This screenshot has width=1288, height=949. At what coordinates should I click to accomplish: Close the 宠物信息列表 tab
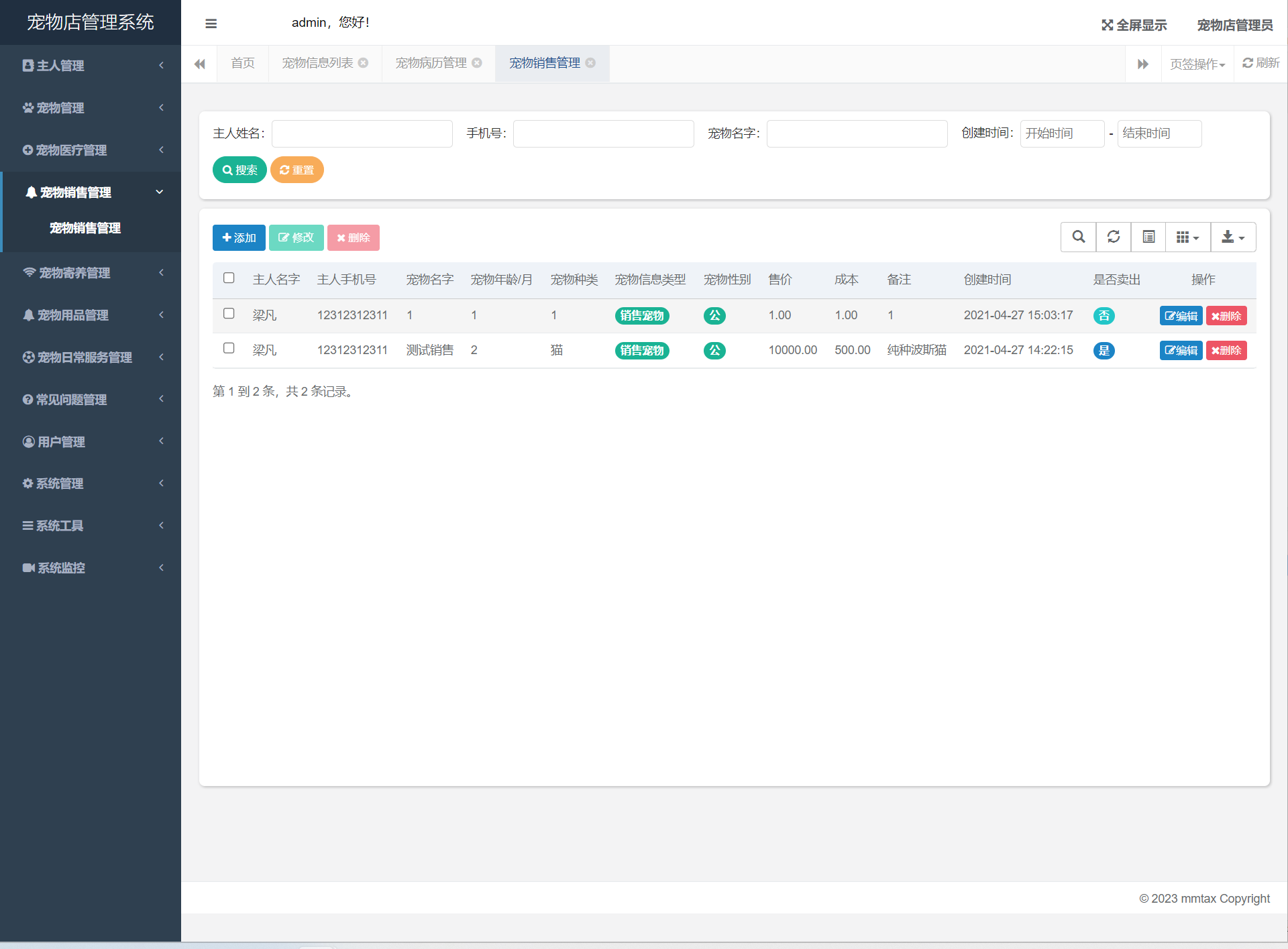tap(364, 63)
